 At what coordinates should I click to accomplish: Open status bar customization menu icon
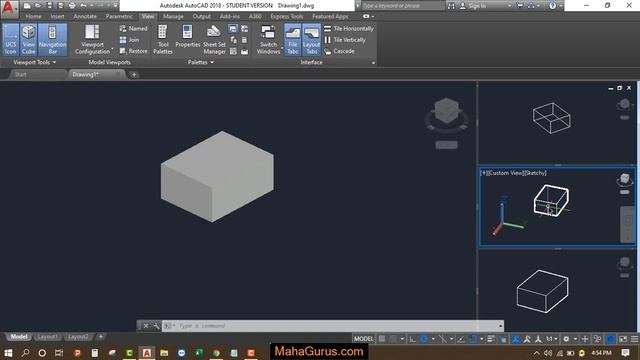tap(635, 339)
